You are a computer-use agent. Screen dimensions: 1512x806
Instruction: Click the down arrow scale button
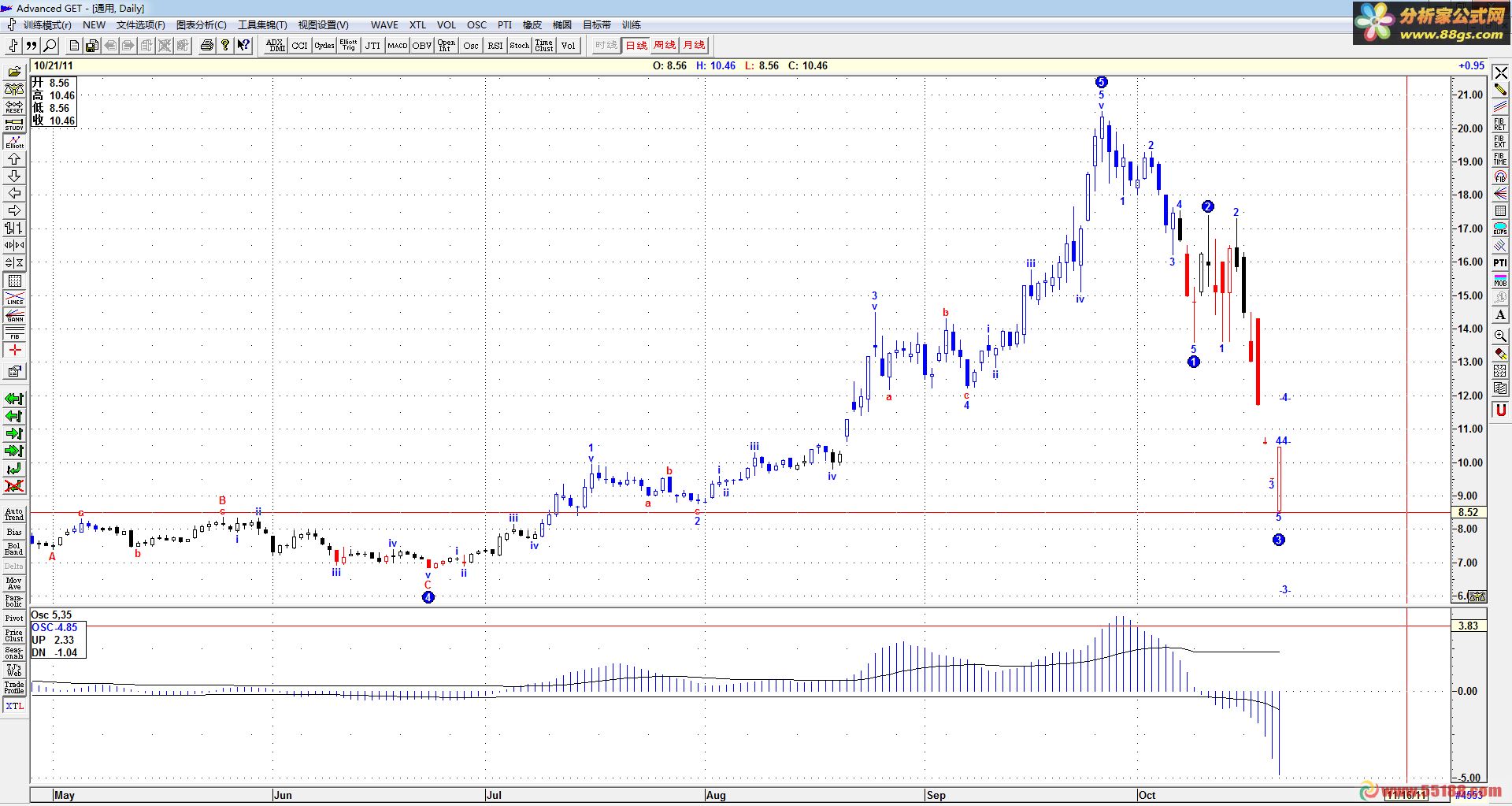coord(14,176)
